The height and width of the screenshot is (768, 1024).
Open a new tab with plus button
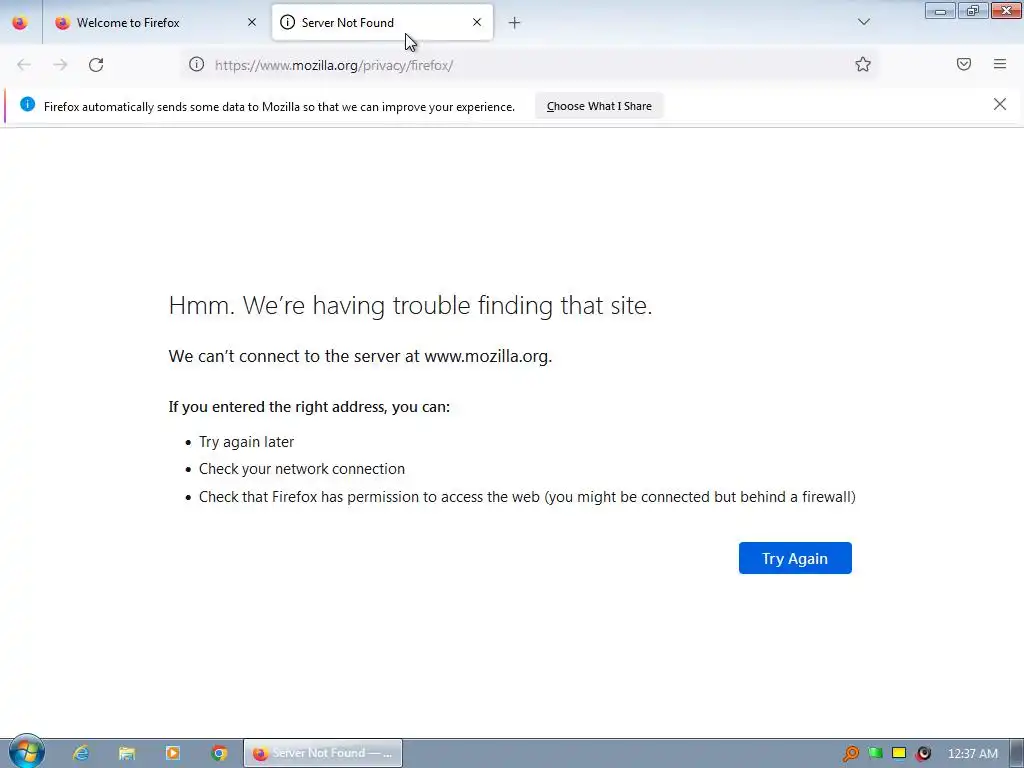[x=514, y=23]
